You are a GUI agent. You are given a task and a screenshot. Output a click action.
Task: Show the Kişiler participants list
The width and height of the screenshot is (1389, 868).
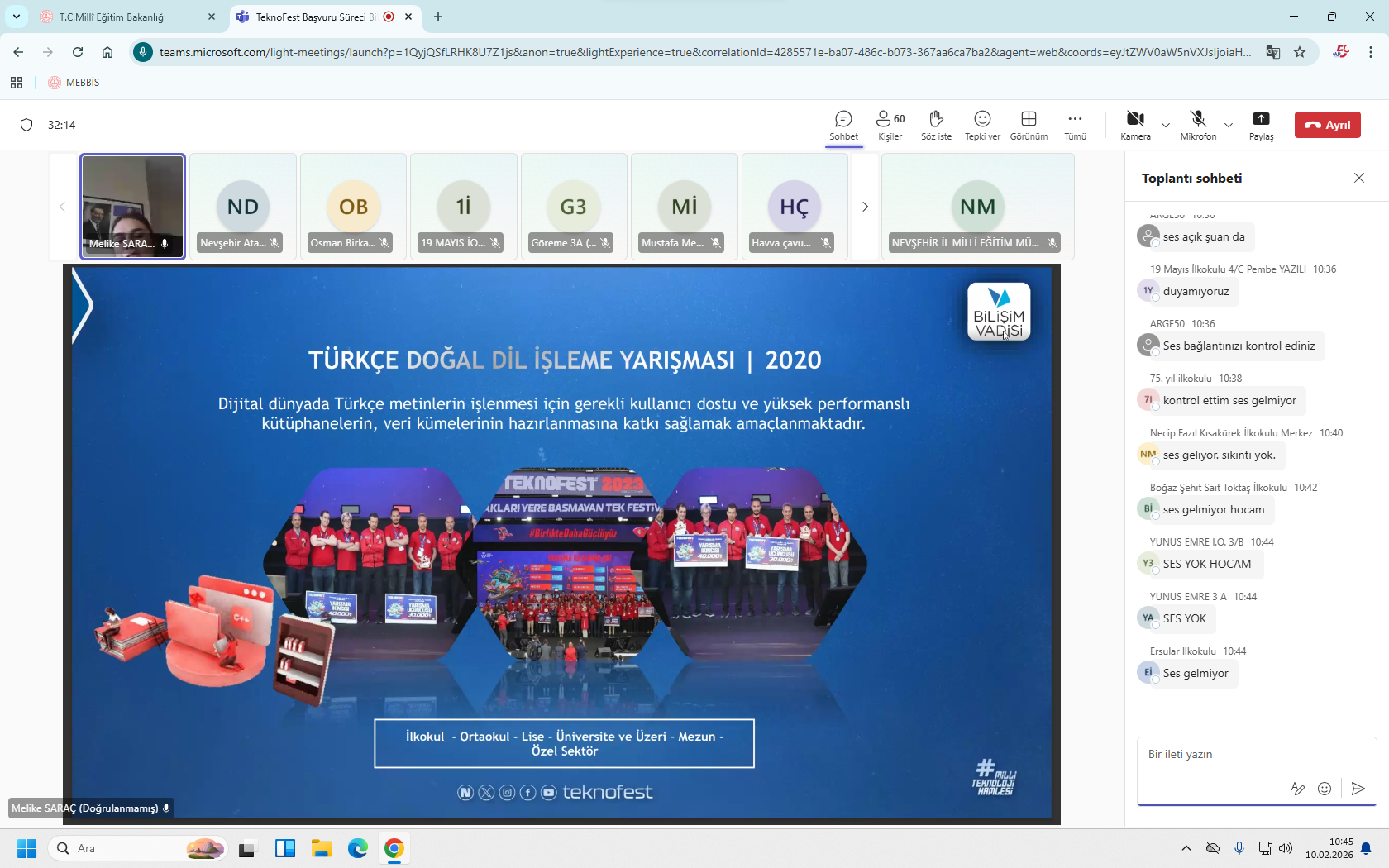890,125
